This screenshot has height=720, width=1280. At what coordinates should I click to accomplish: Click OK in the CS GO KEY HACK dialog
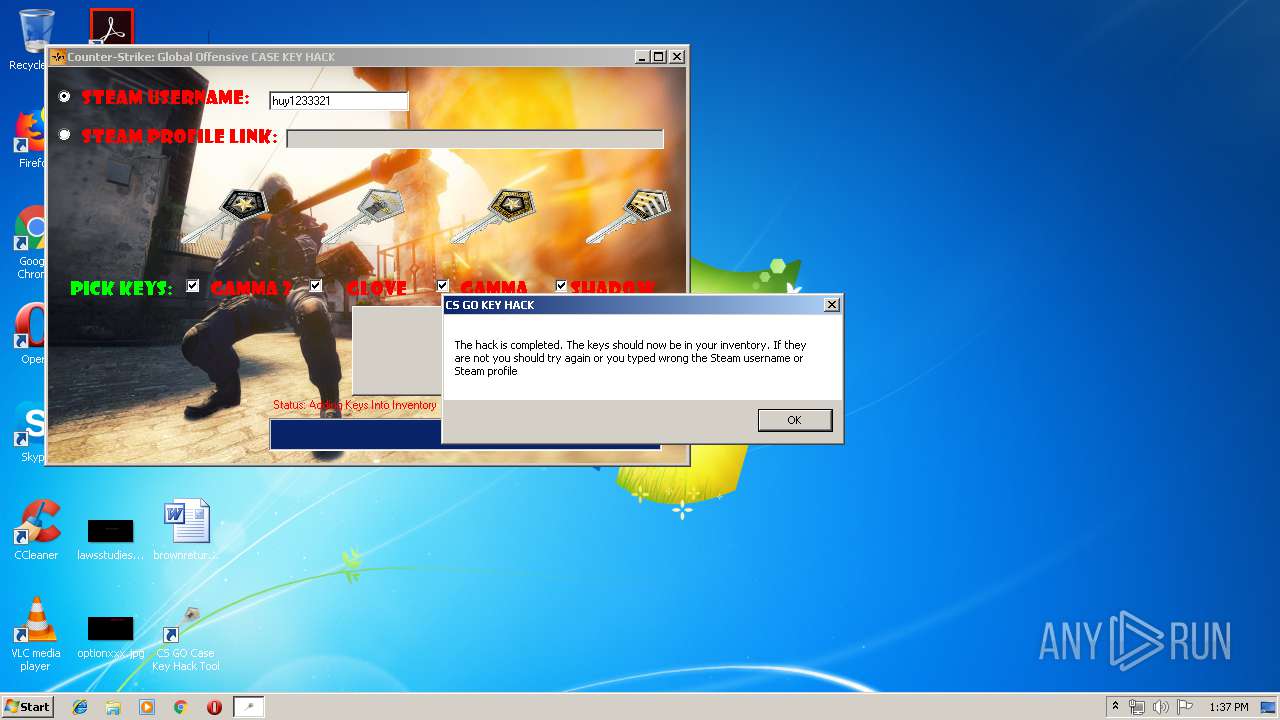(794, 420)
